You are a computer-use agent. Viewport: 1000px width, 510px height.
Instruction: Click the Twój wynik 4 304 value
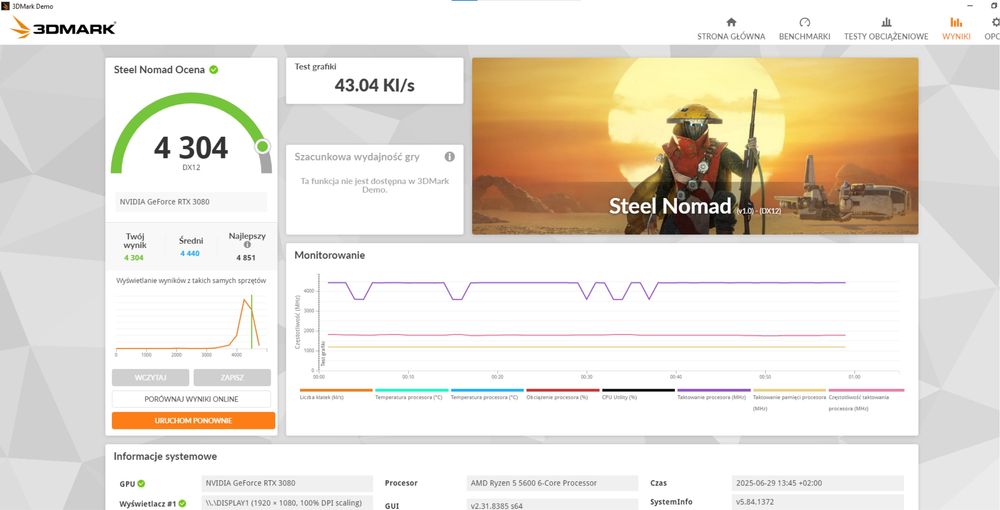point(134,258)
